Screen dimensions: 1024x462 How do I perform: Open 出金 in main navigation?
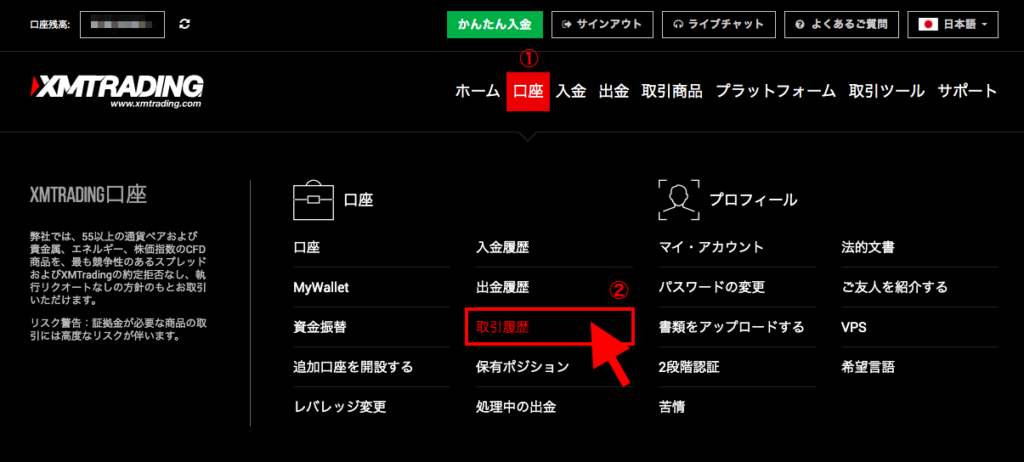(614, 91)
